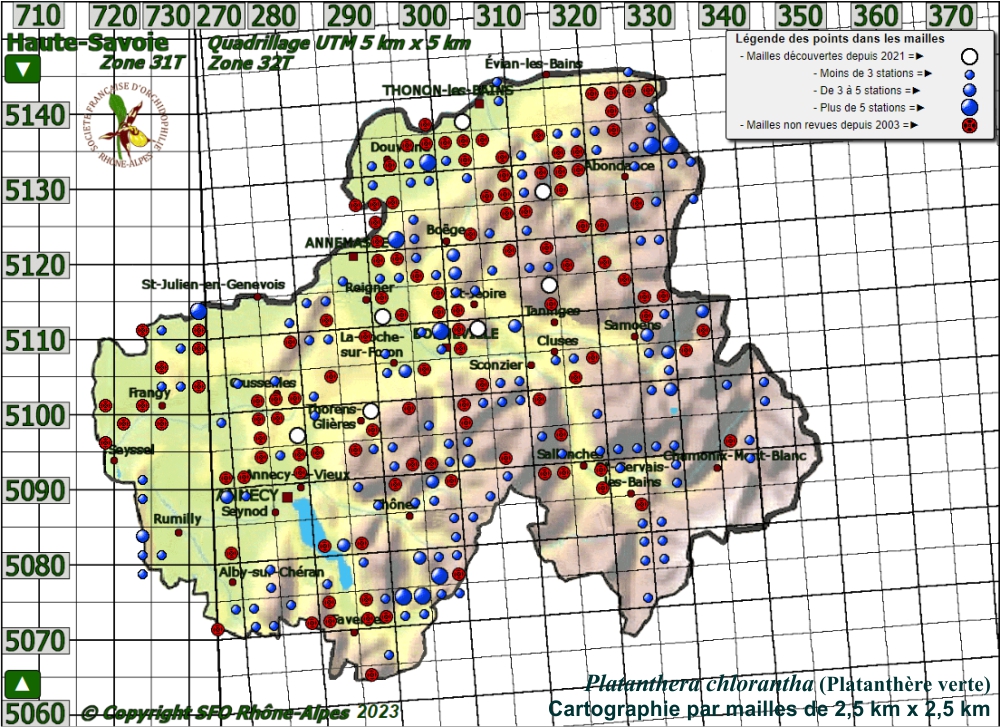Select the 'De 3 à 5 stations' legend dot

tap(968, 90)
